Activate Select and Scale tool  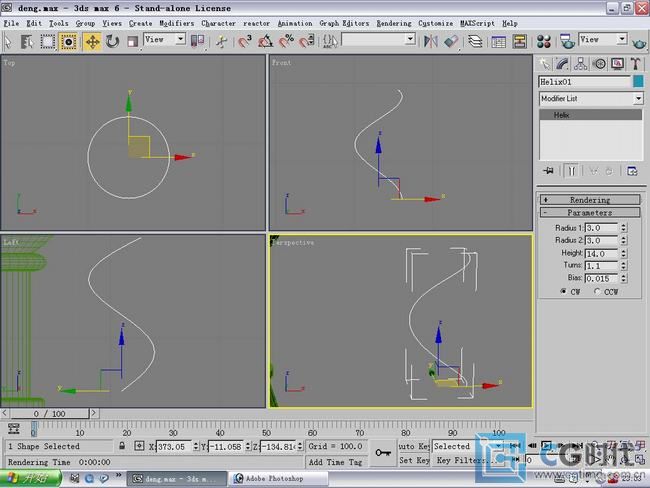tap(132, 41)
